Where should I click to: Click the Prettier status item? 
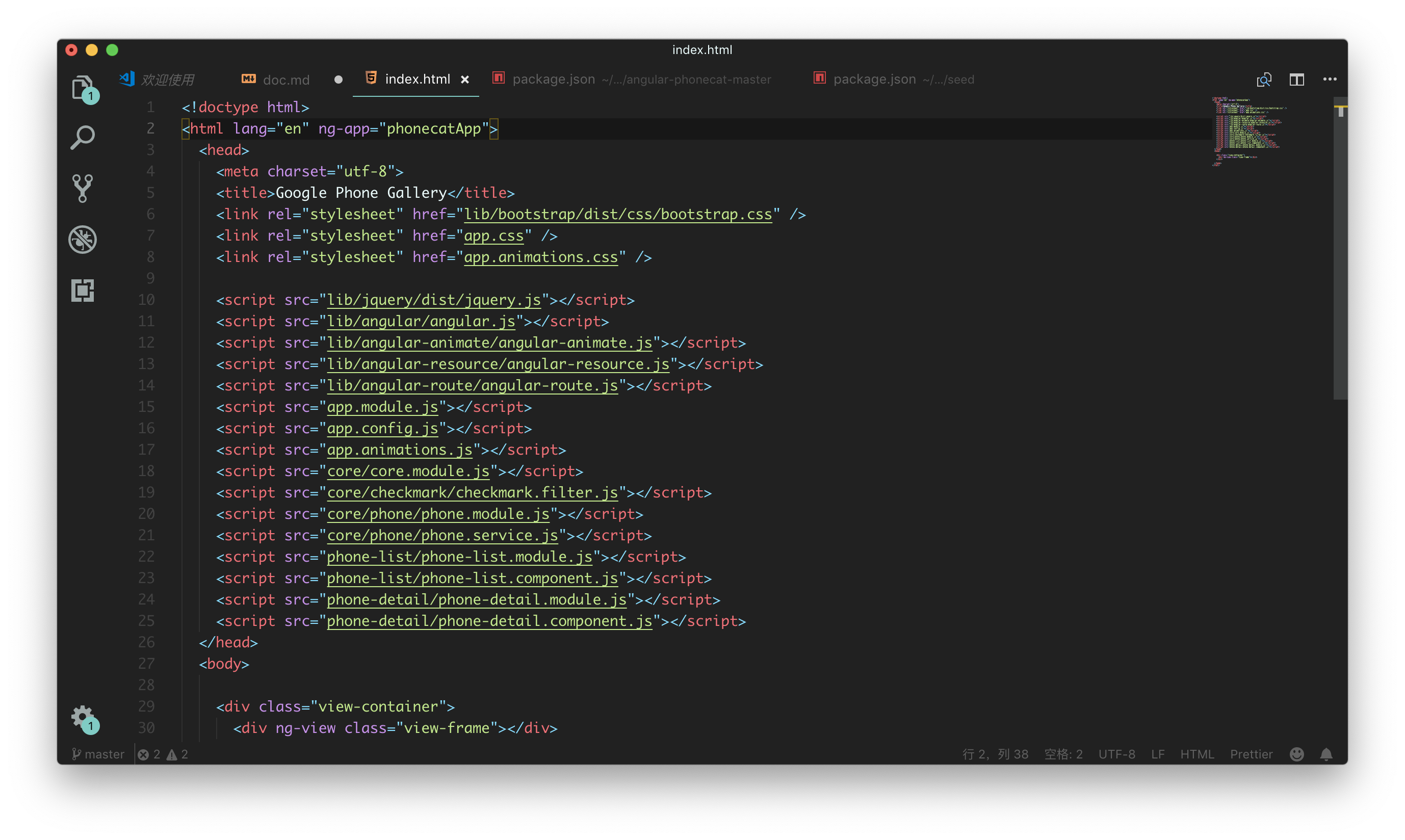coord(1251,754)
